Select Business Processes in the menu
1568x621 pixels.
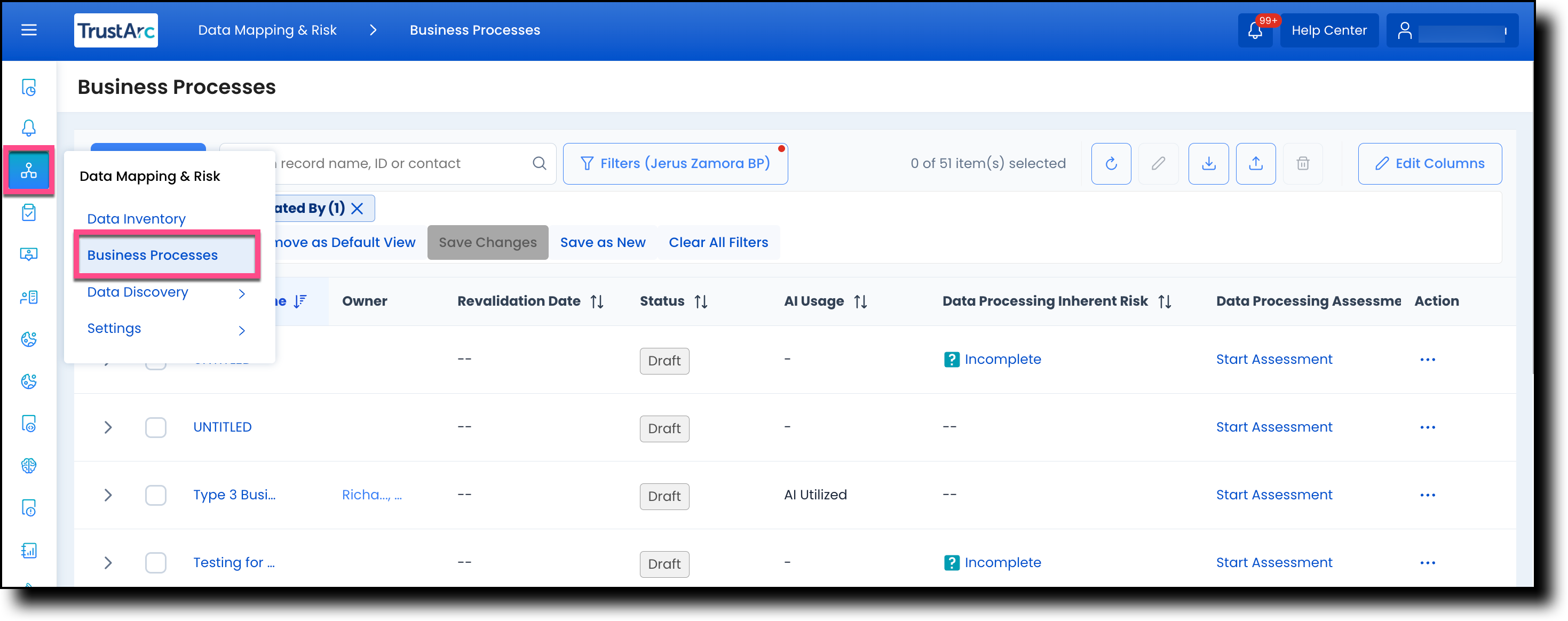point(152,255)
